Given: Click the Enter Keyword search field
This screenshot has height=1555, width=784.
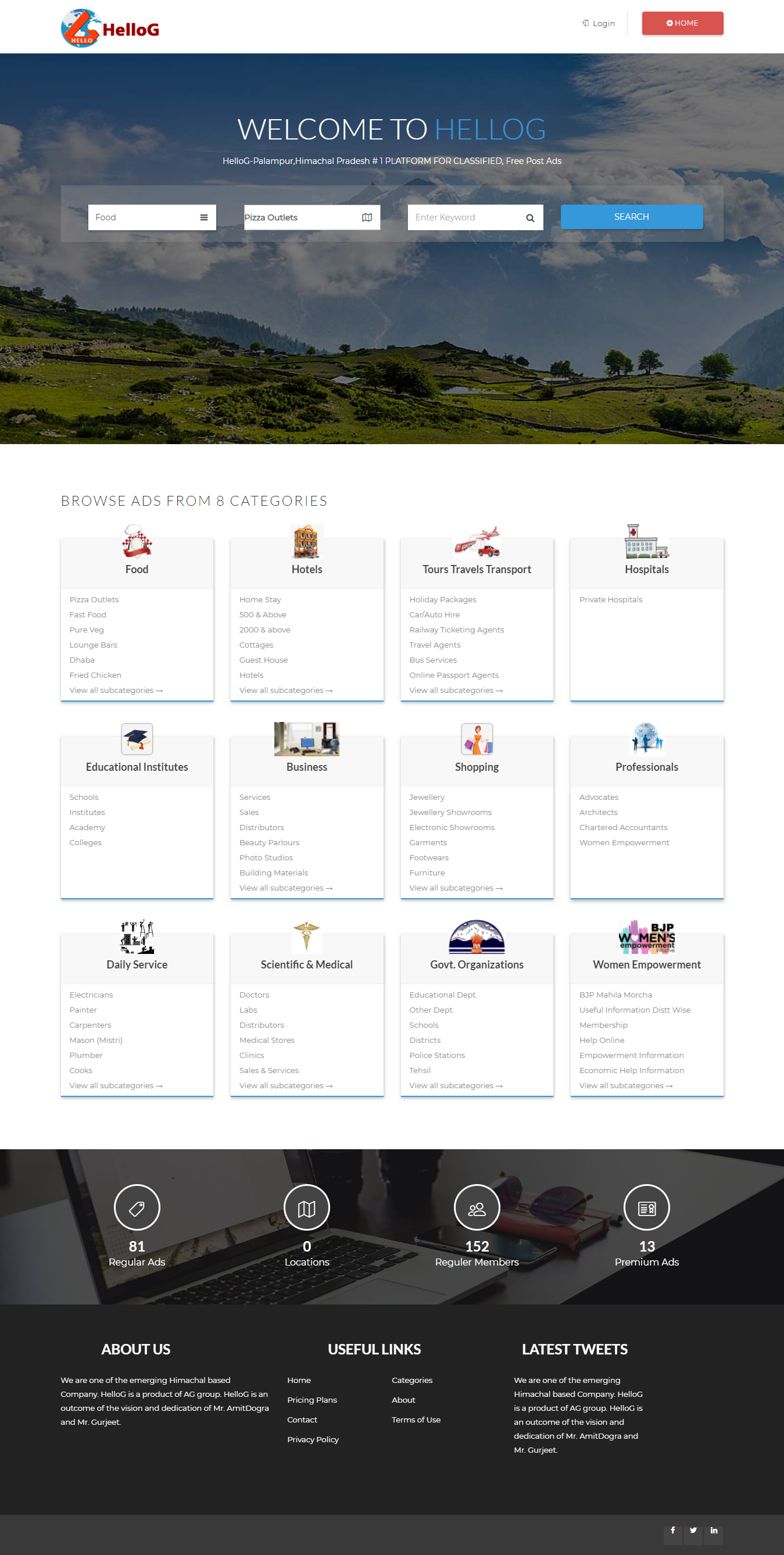Looking at the screenshot, I should click(475, 217).
